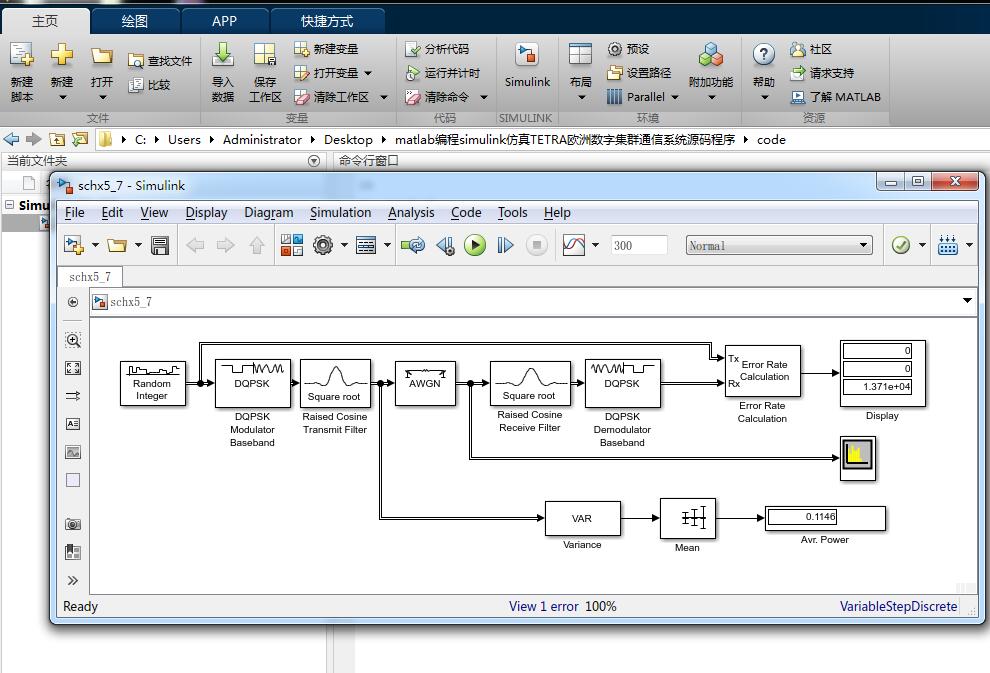The height and width of the screenshot is (673, 990).
Task: Open Model Configuration Parameters gear icon
Action: (323, 245)
